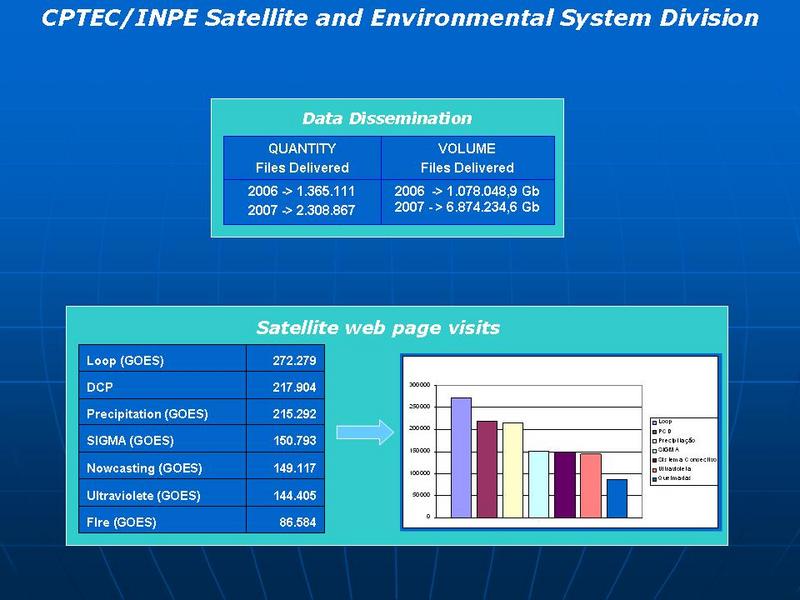This screenshot has height=600, width=800.
Task: Click the maroon second bar in the chart
Action: [x=487, y=469]
